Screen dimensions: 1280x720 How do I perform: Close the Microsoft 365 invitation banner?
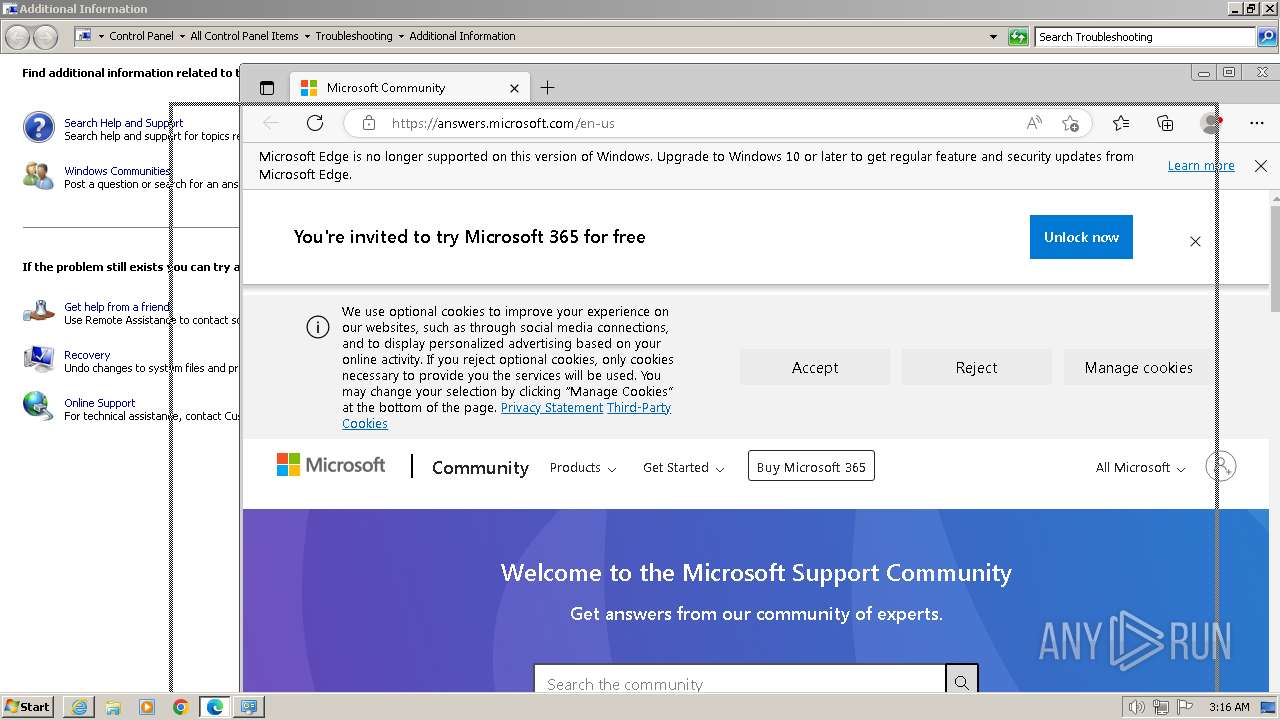click(x=1195, y=241)
